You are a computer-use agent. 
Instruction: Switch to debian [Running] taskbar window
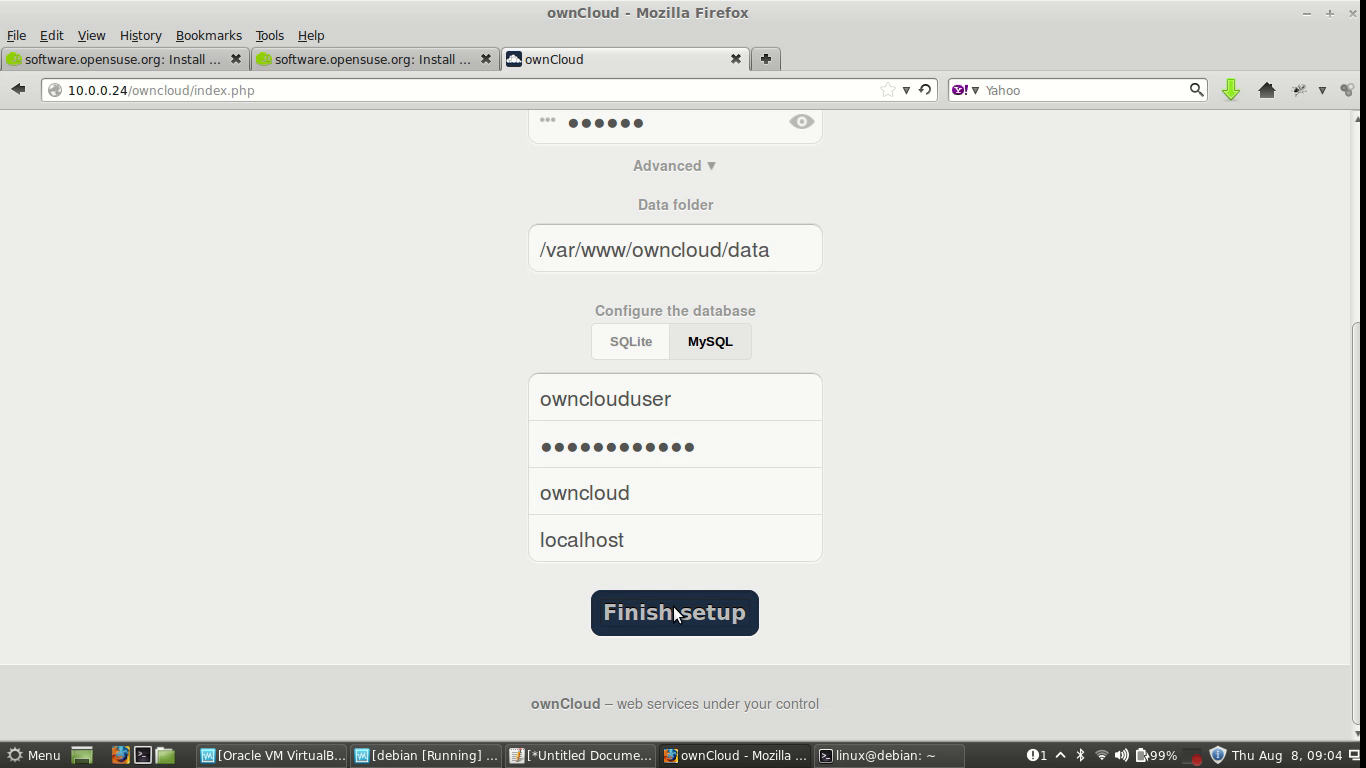426,756
